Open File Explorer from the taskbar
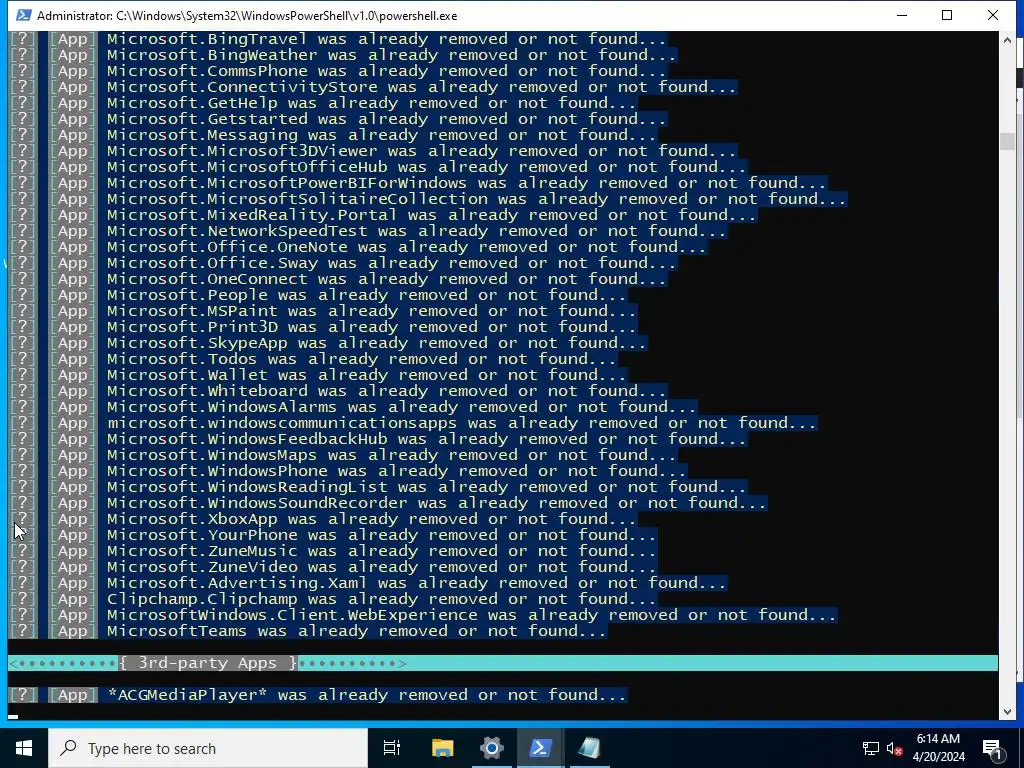This screenshot has height=768, width=1024. click(442, 748)
